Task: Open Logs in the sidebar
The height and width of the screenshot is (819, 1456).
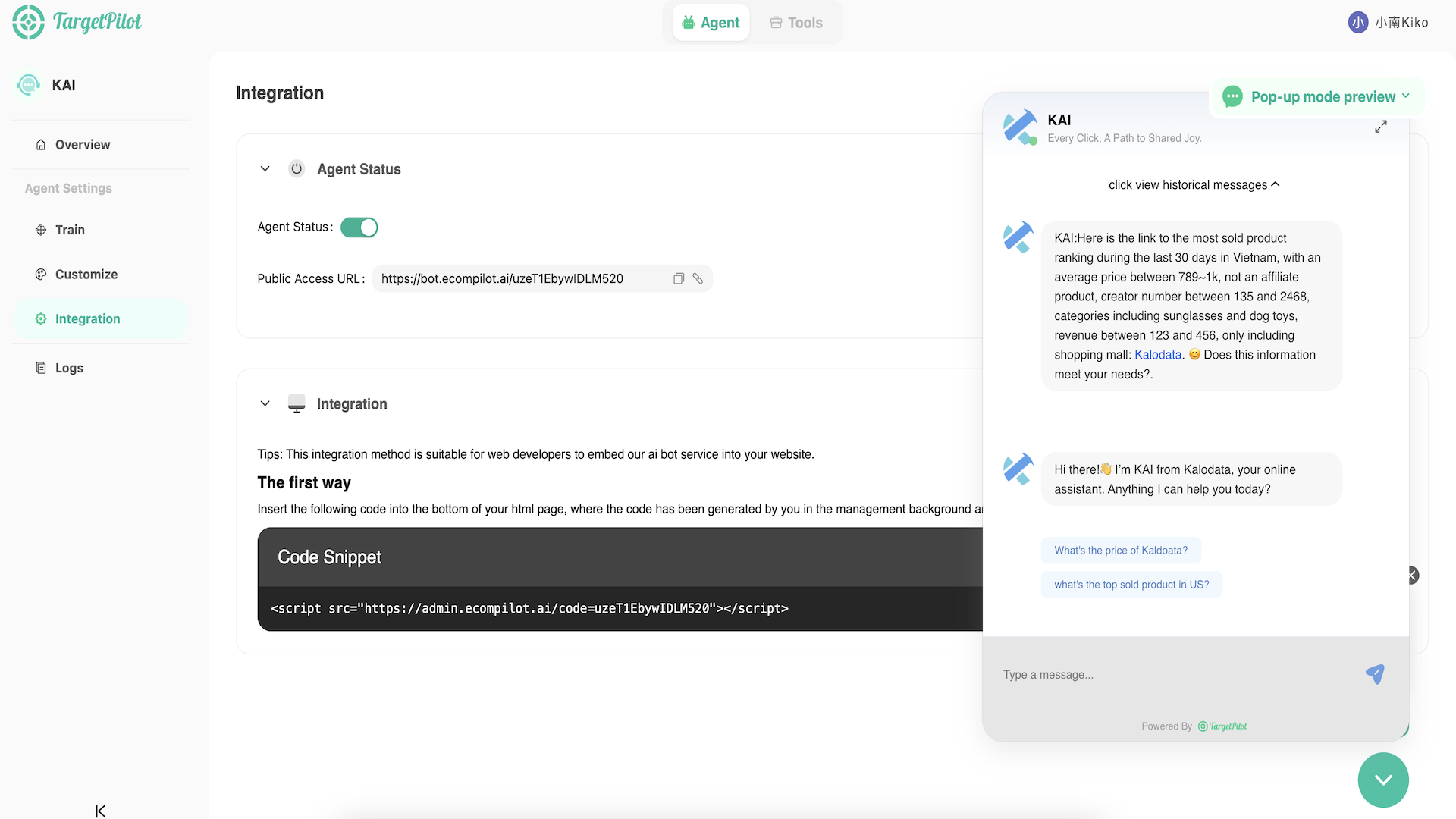Action: pyautogui.click(x=69, y=368)
